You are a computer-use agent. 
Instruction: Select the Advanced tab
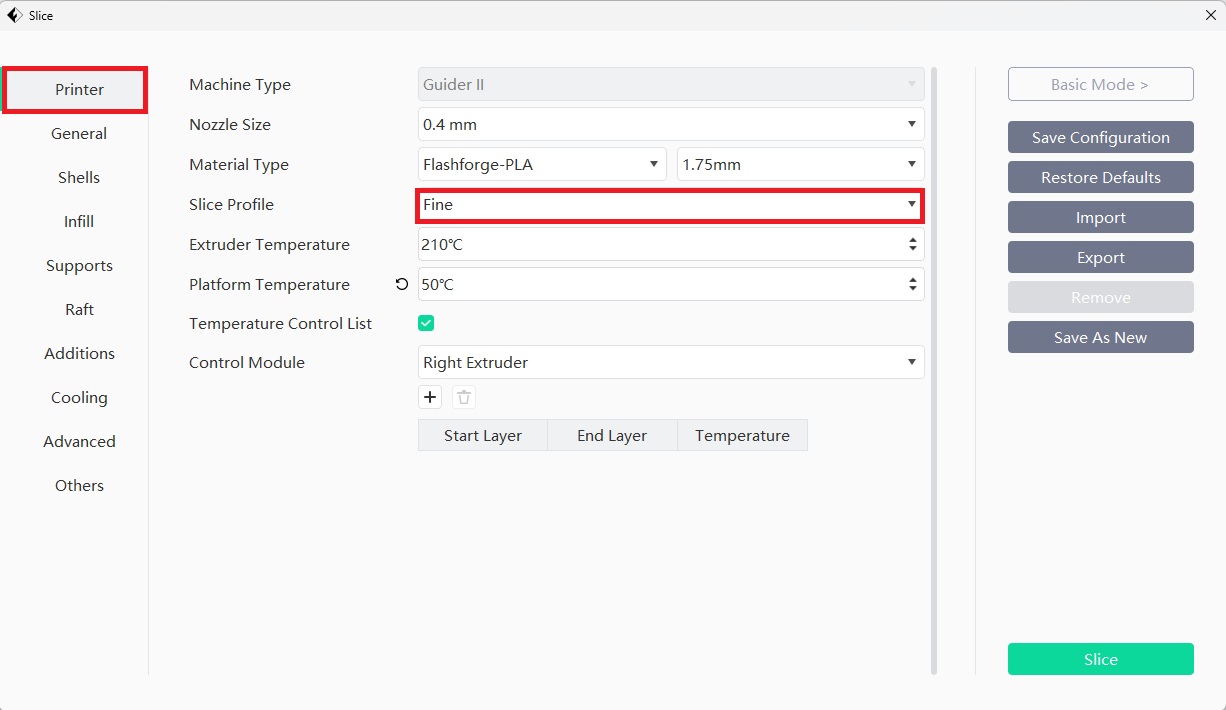79,442
